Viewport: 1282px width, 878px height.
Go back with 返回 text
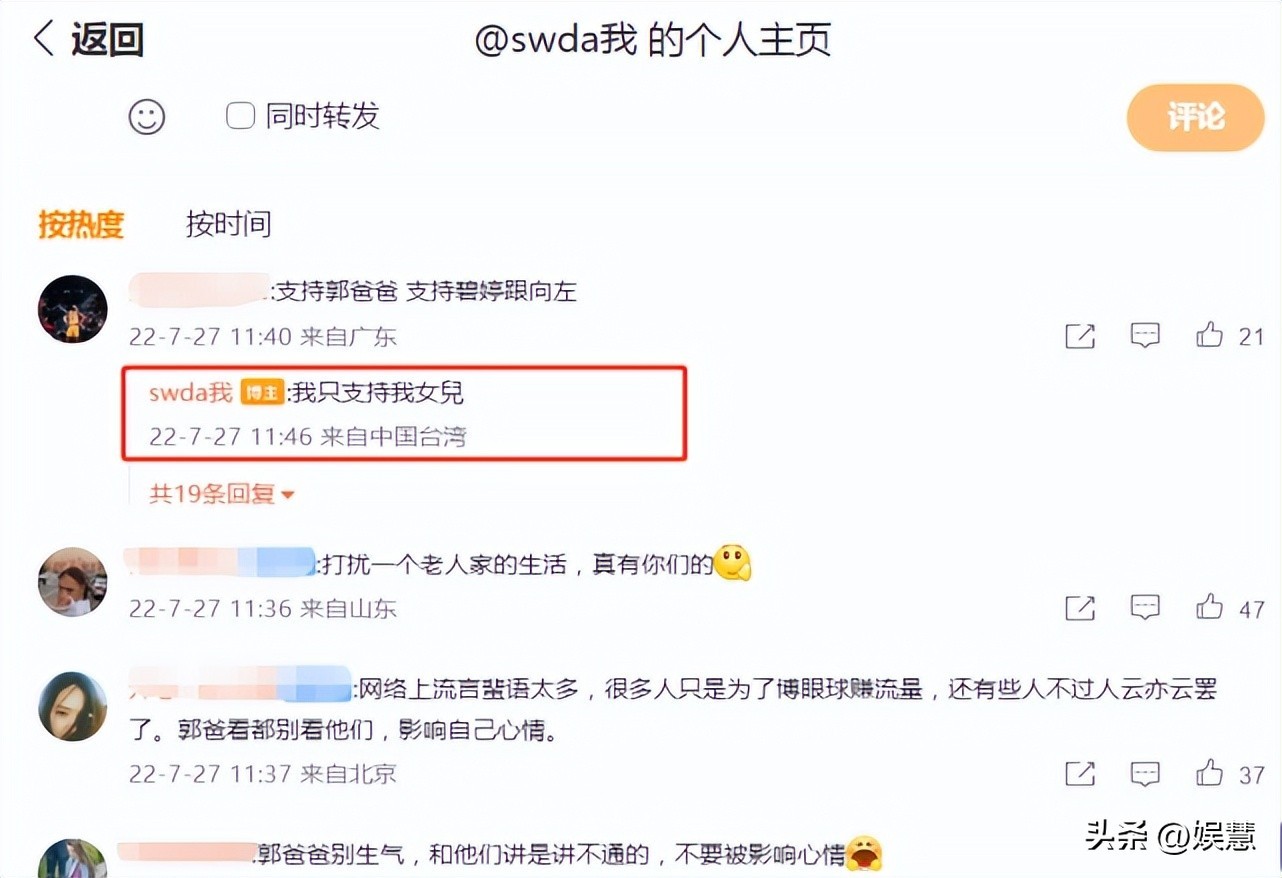(107, 40)
